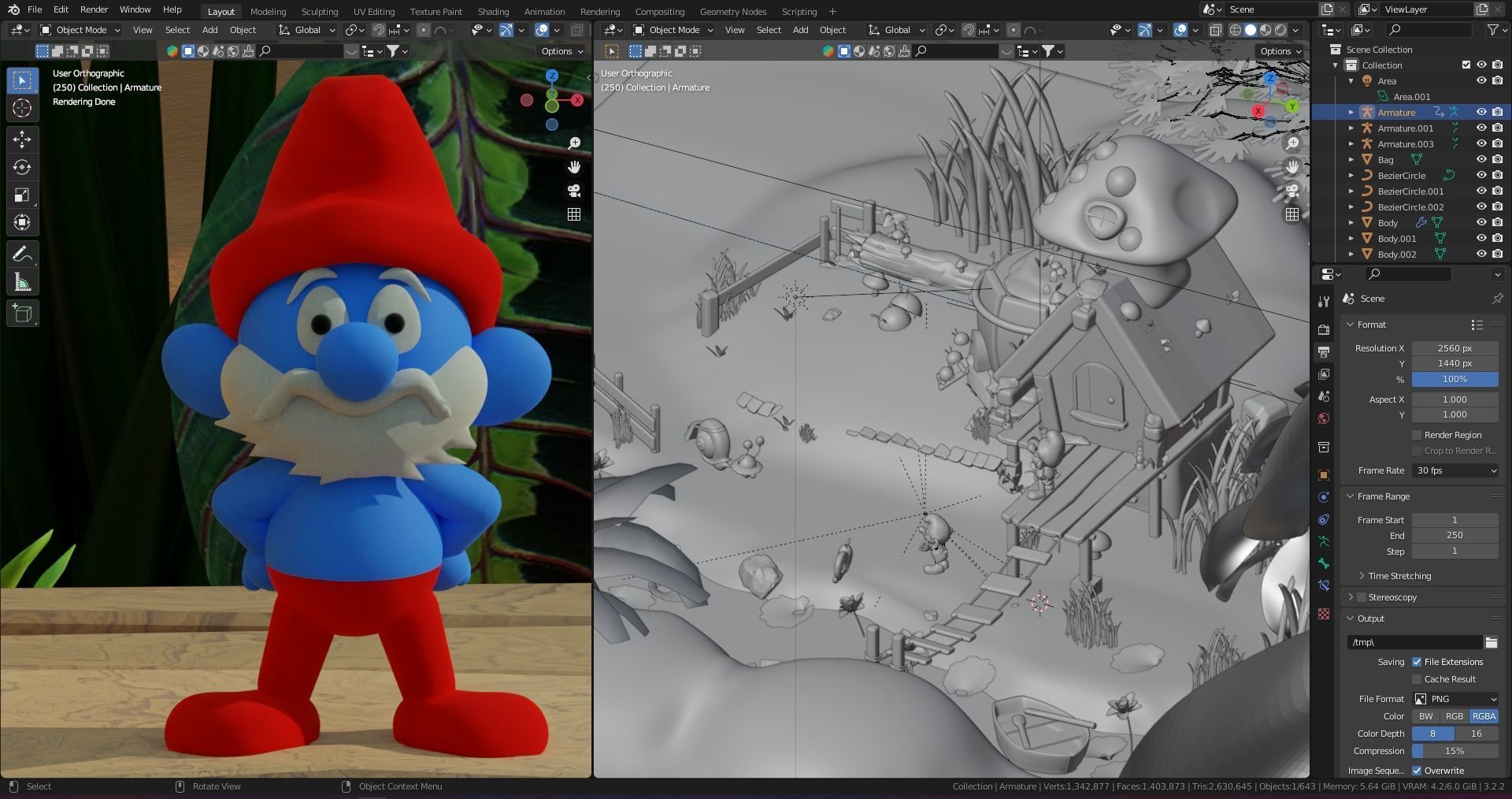Select the Transform tool
Viewport: 1512px width, 799px height.
(22, 222)
